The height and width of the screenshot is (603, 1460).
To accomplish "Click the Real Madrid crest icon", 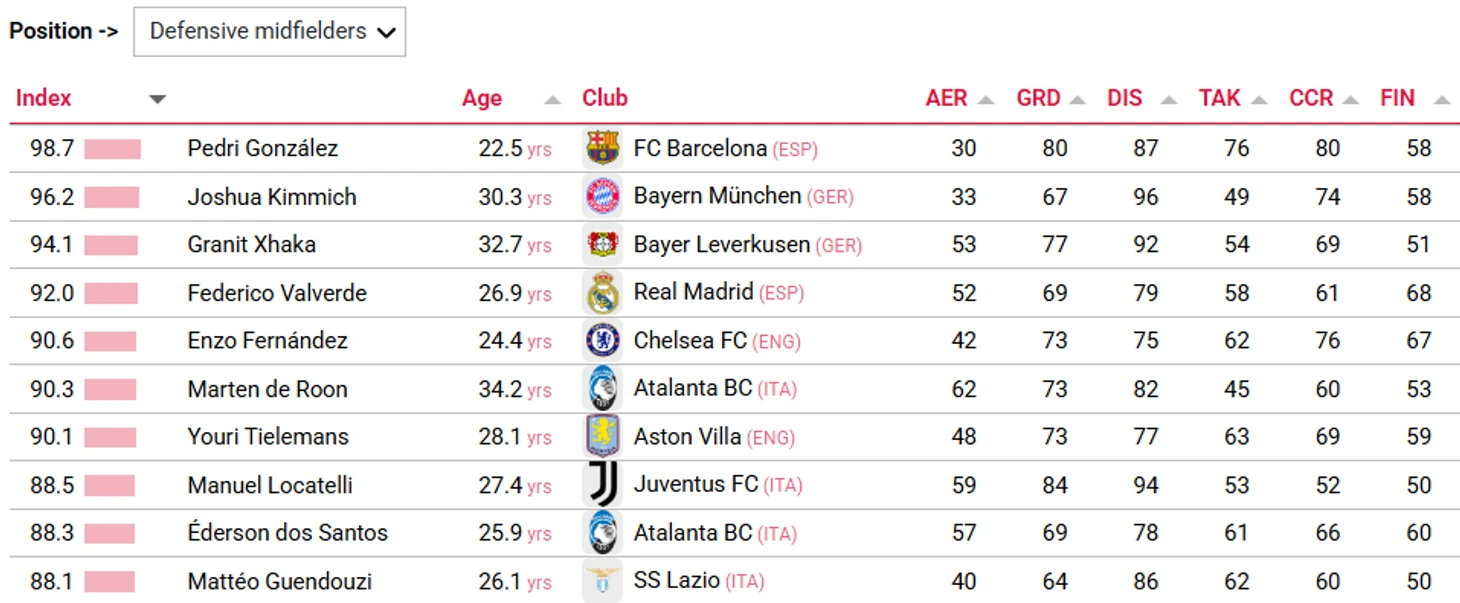I will 602,292.
